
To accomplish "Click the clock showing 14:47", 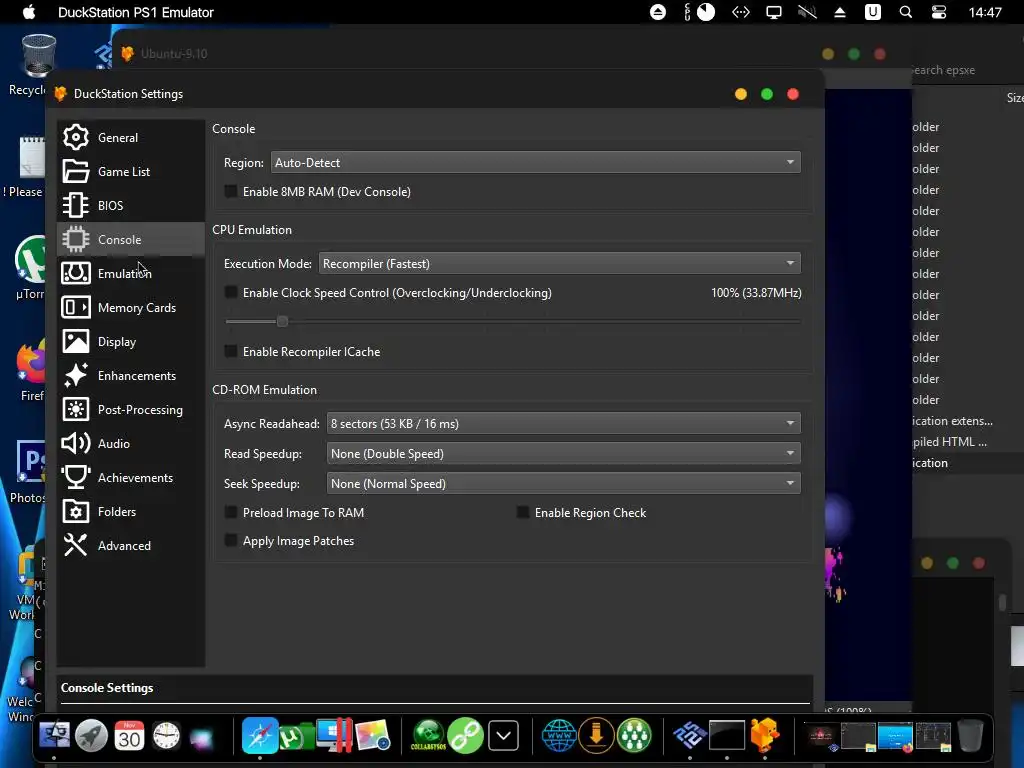I will point(985,12).
